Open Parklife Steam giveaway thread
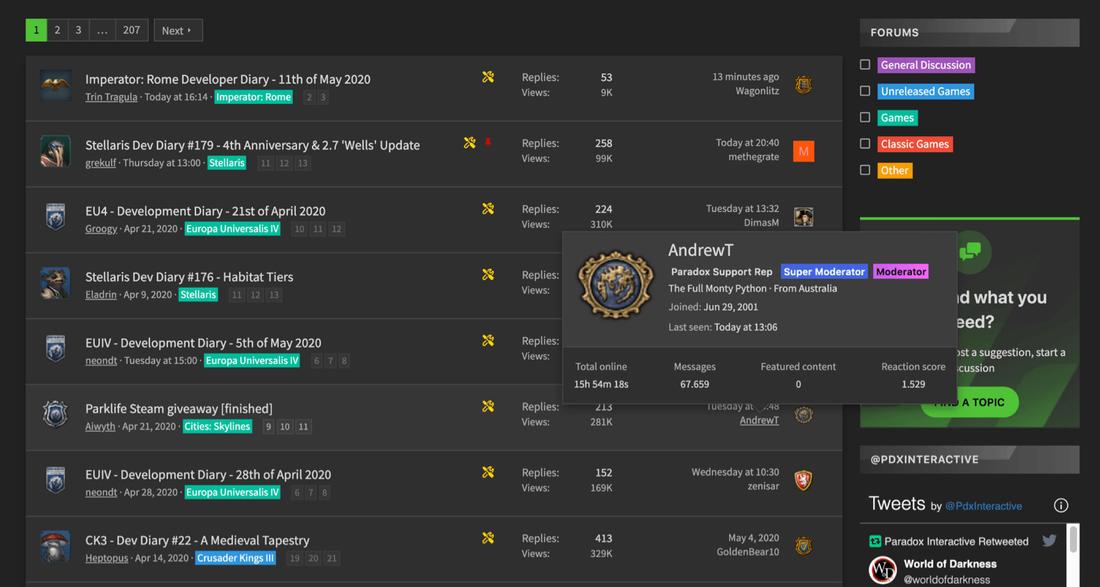The height and width of the screenshot is (587, 1100). click(x=178, y=408)
